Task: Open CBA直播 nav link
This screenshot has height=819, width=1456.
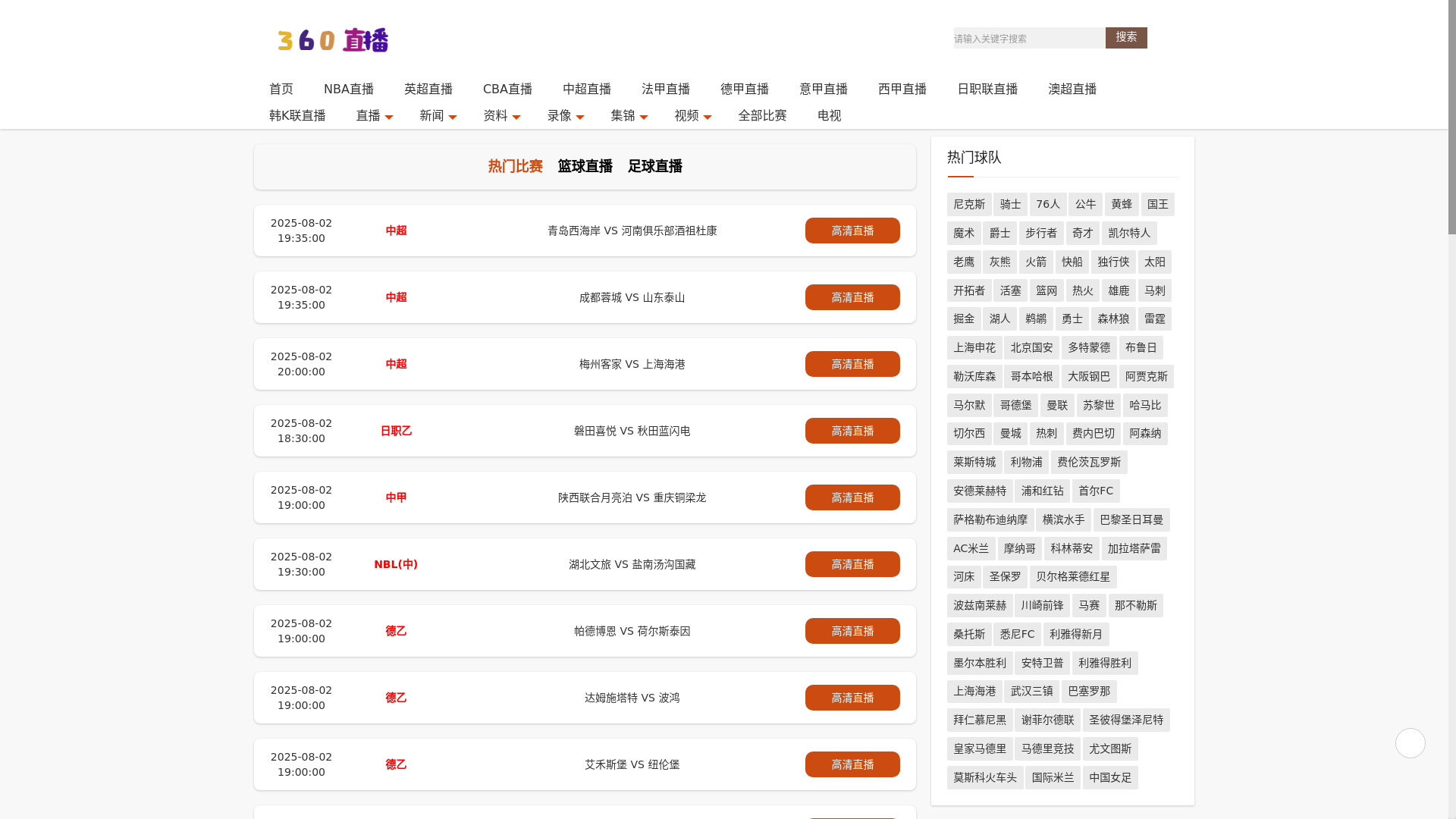Action: click(x=507, y=89)
